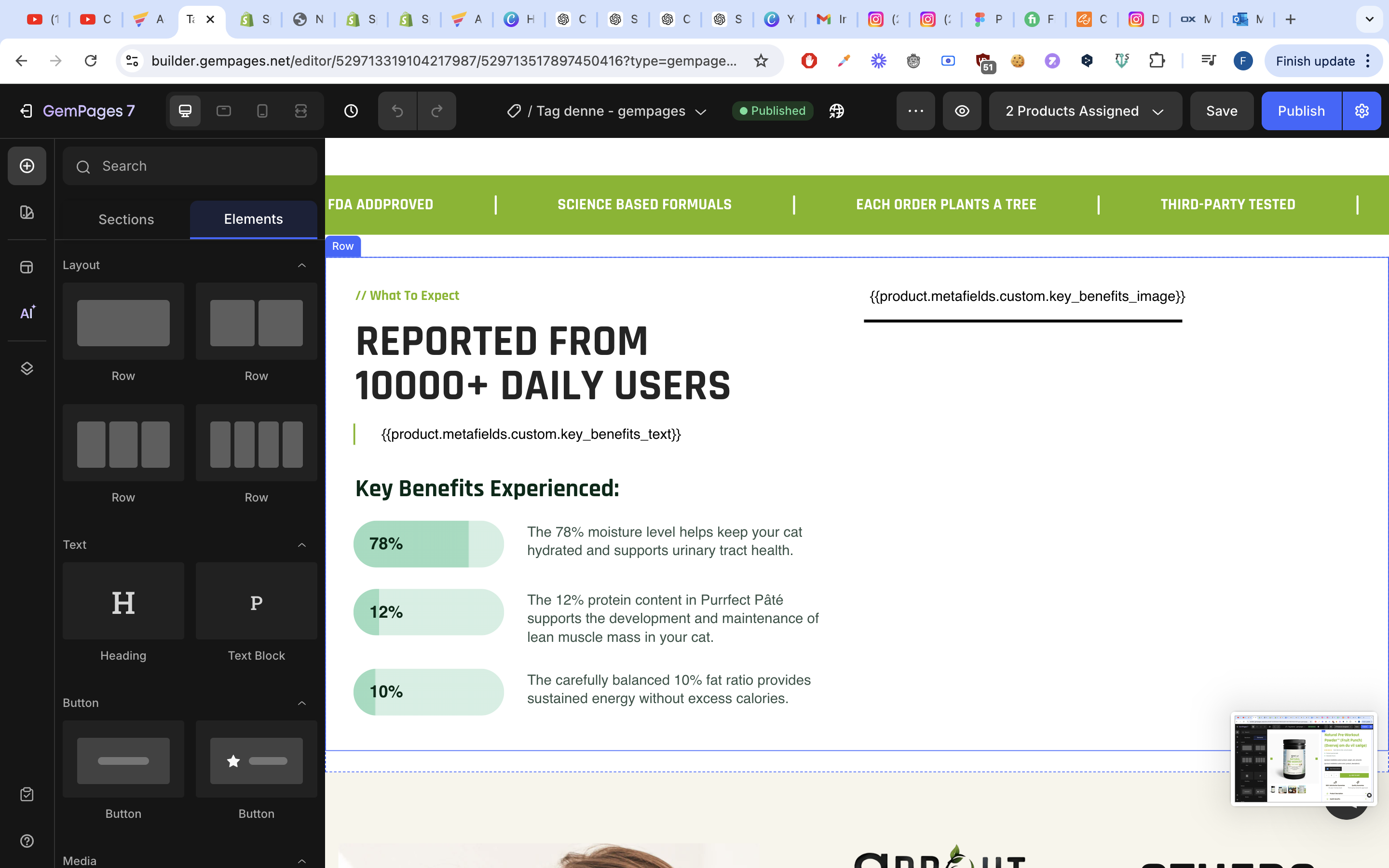Click the language globe icon

(837, 111)
